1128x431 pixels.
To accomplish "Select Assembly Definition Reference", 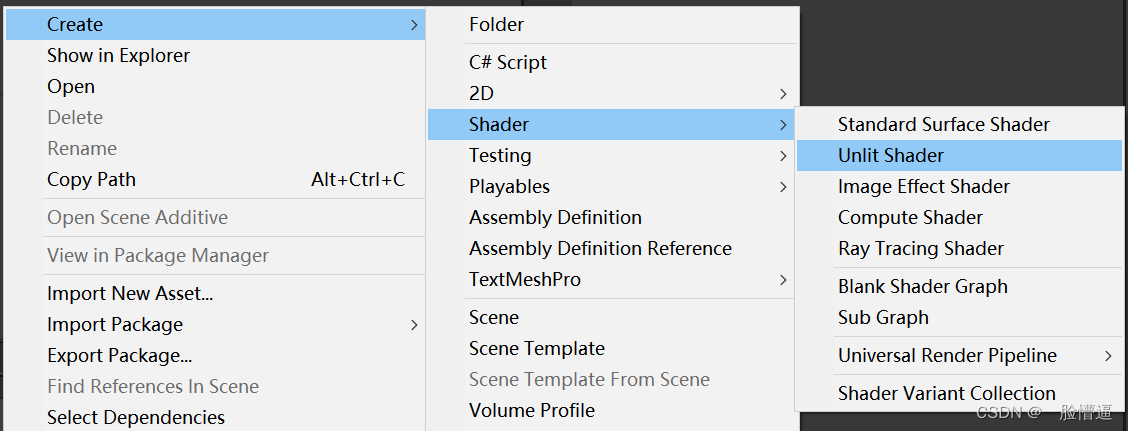I will click(x=600, y=248).
